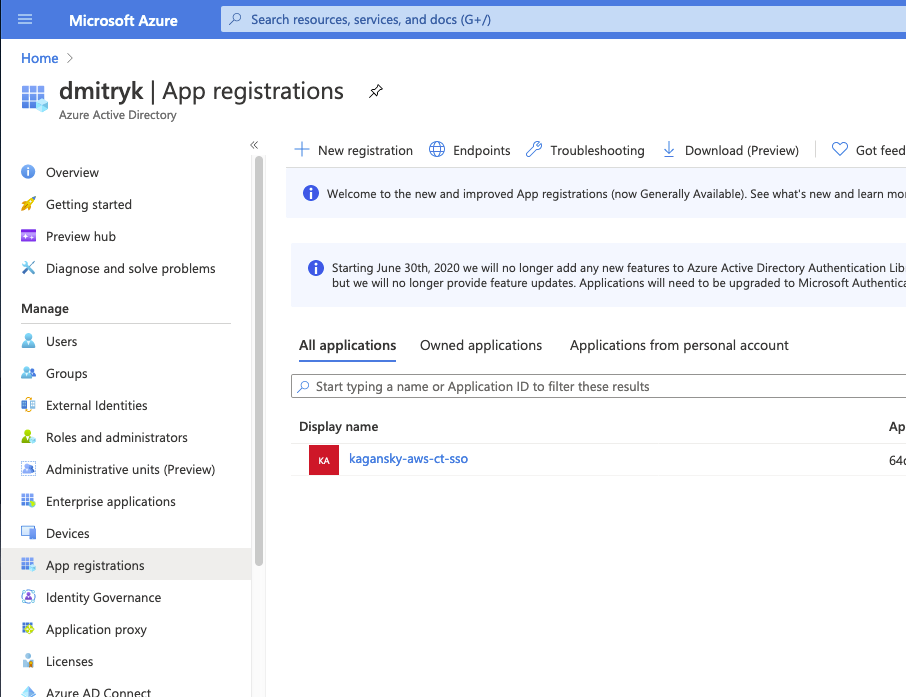Open Getting started in the sidebar
The height and width of the screenshot is (697, 906).
point(89,204)
